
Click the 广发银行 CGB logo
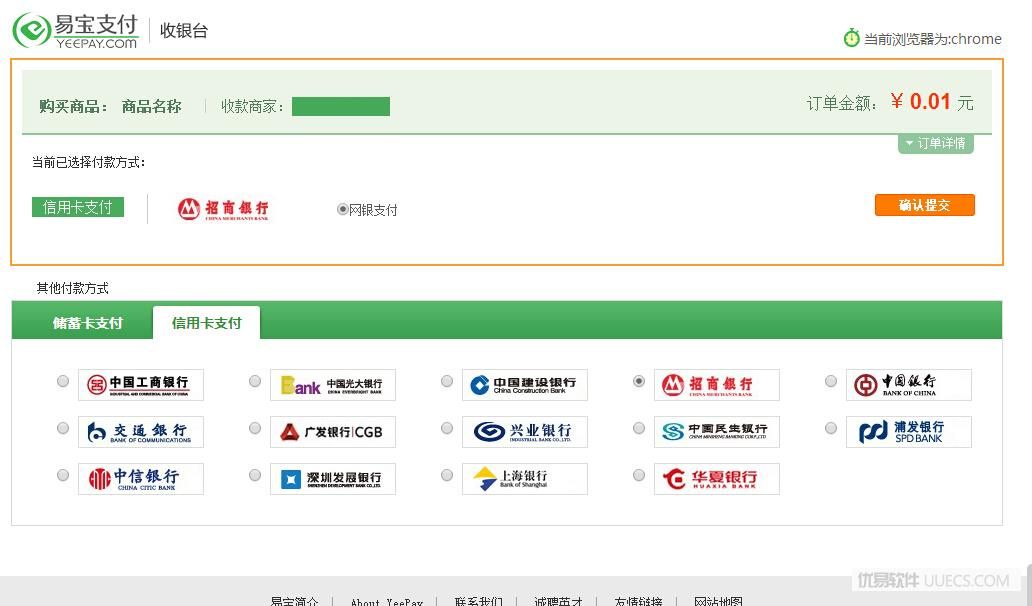click(333, 432)
